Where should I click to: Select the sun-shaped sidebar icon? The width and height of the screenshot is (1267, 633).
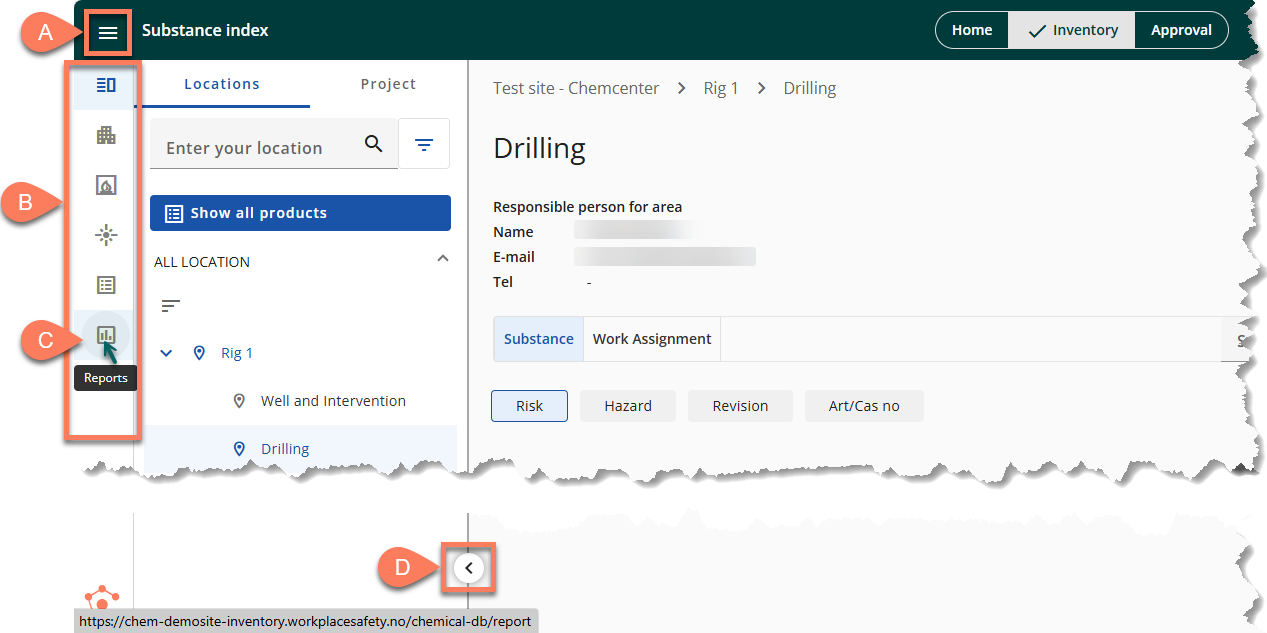pos(106,235)
